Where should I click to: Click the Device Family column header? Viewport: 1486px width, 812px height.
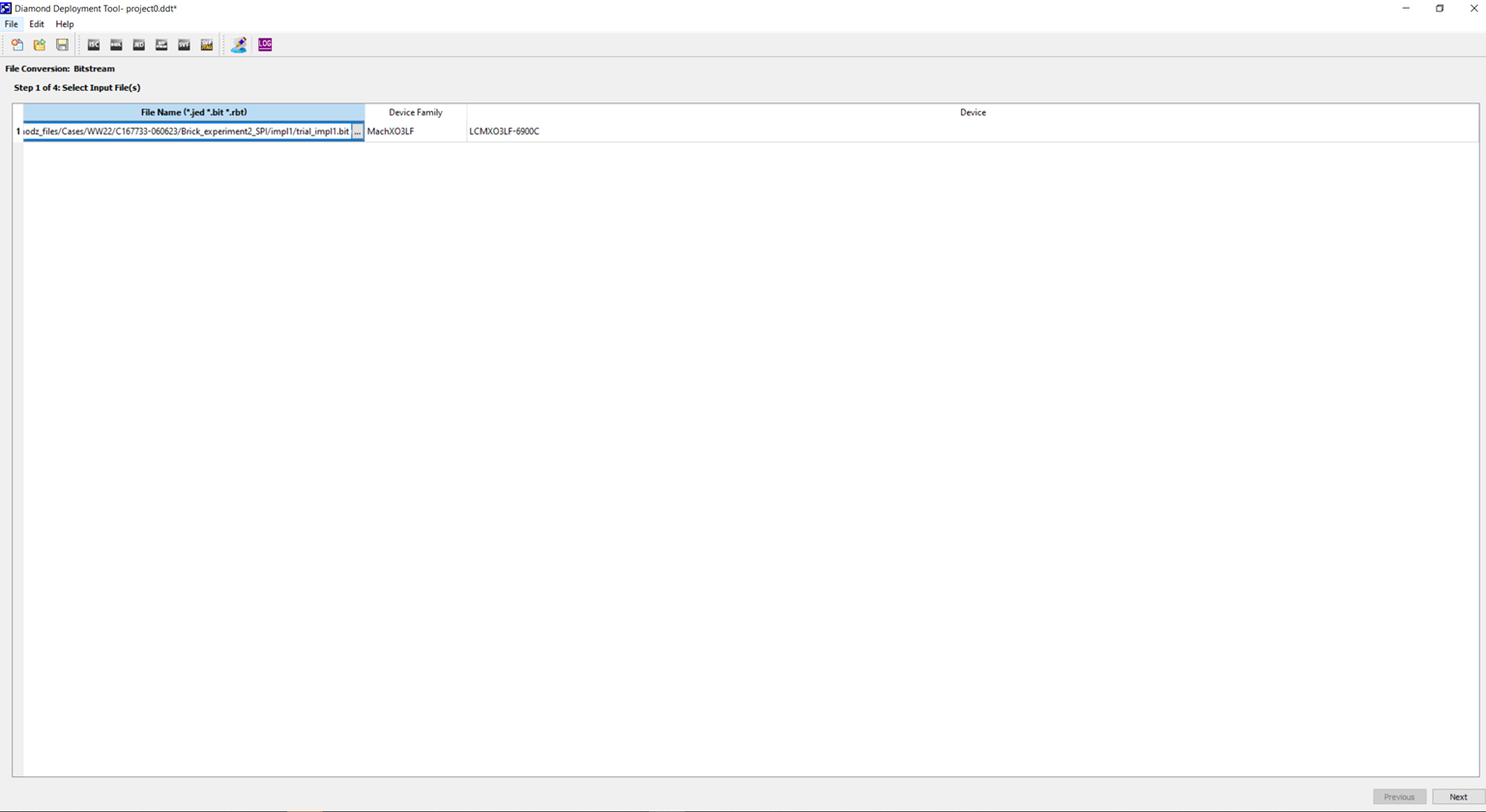coord(416,112)
